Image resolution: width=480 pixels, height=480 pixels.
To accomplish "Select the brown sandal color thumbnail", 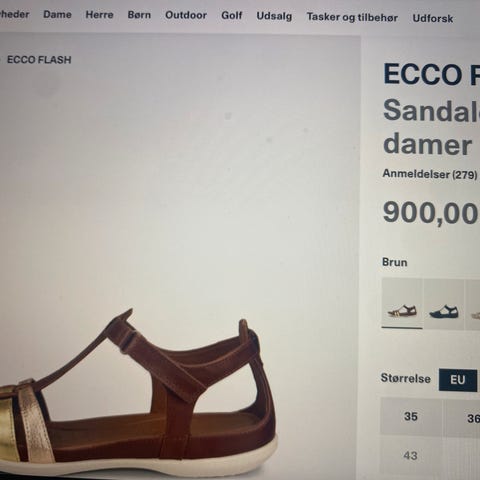I will 402,304.
